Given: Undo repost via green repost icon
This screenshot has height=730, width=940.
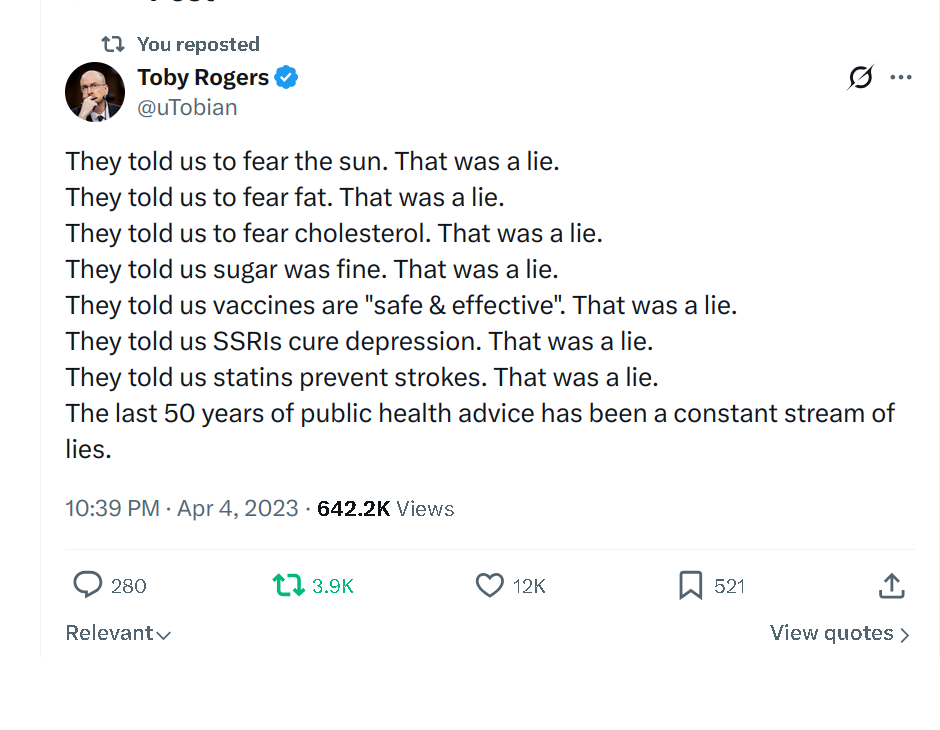Looking at the screenshot, I should click(x=288, y=585).
